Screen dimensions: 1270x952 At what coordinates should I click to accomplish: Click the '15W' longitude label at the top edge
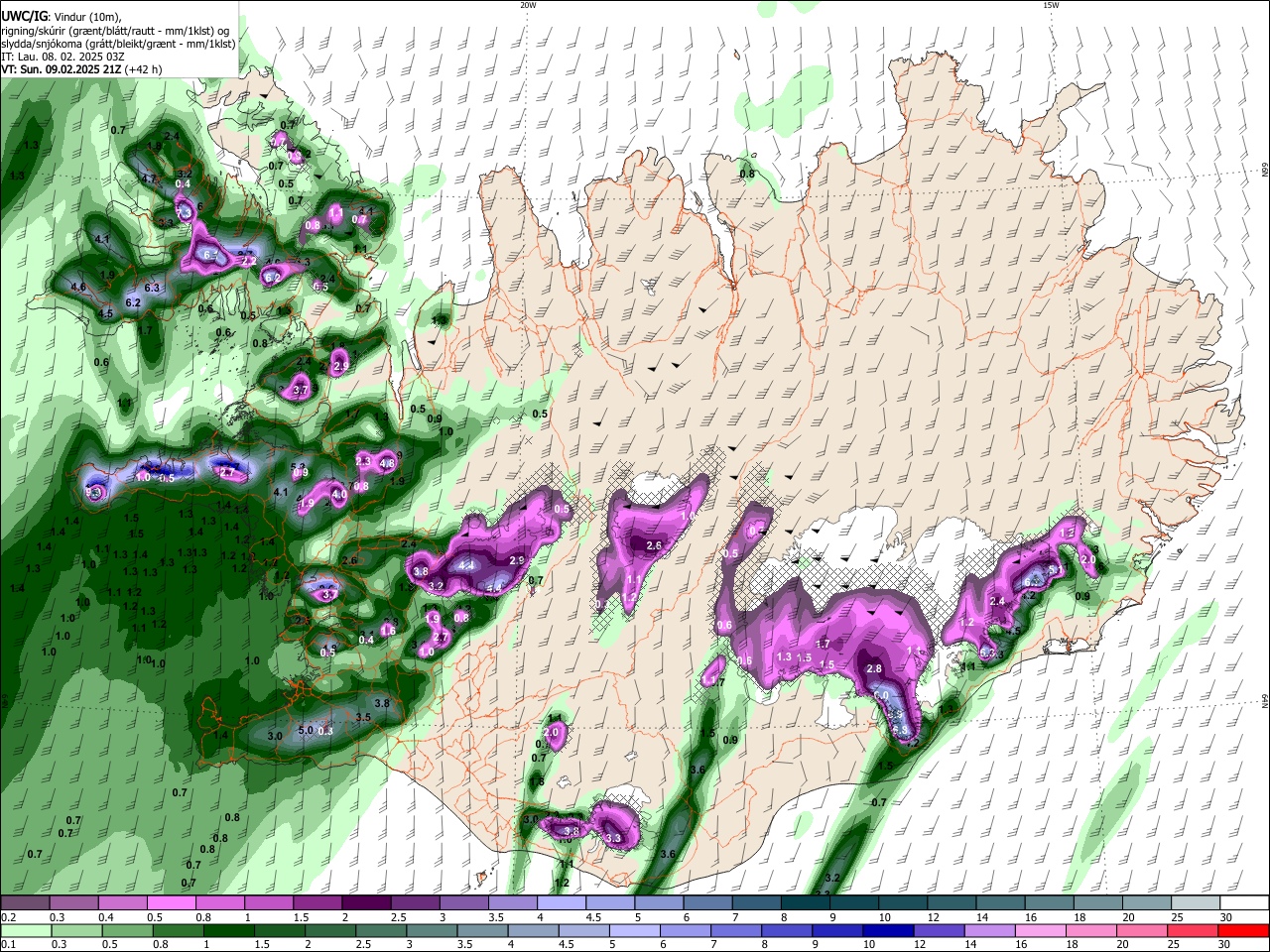point(1050,5)
